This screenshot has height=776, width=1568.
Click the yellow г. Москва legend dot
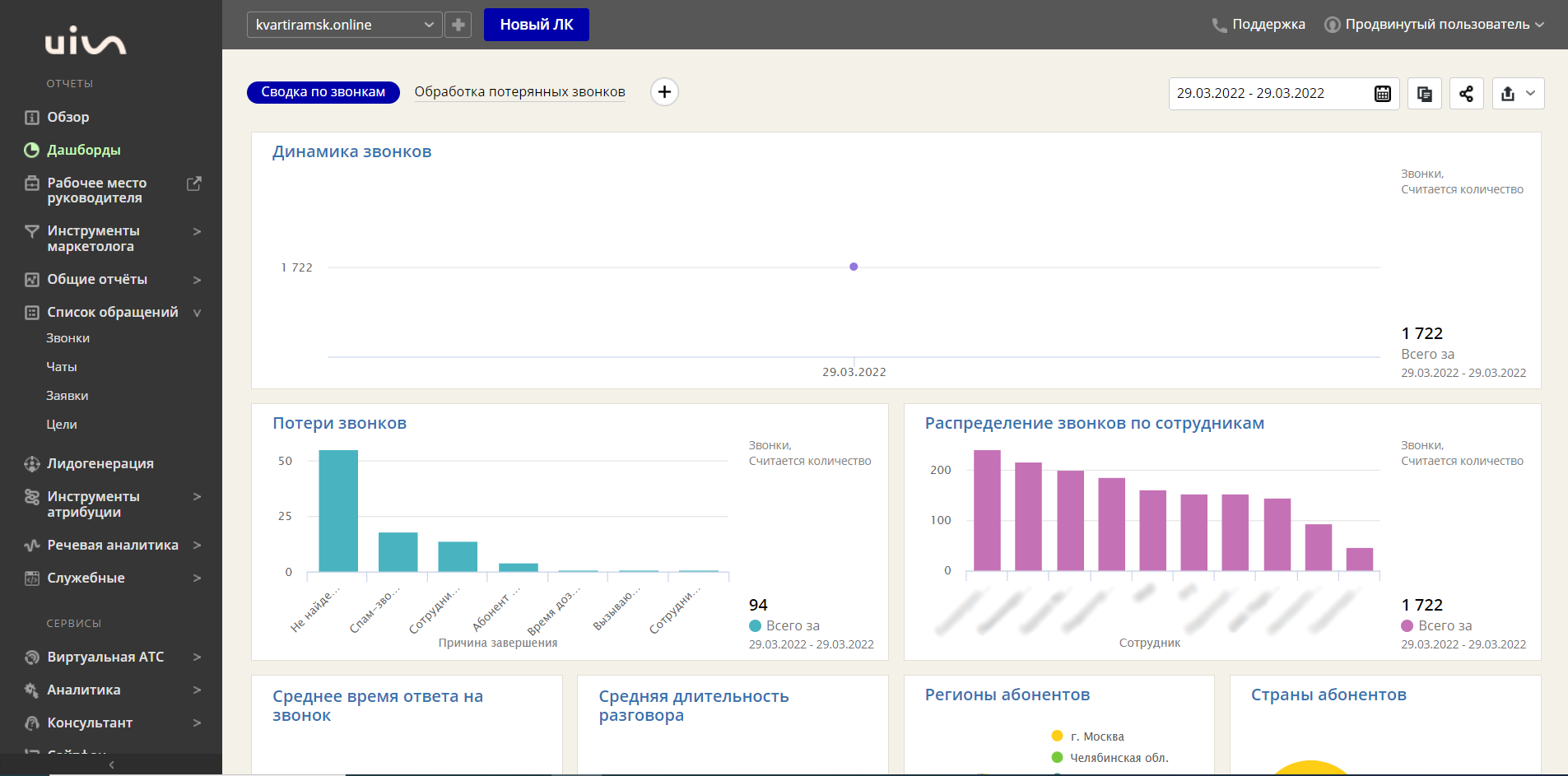point(1057,737)
